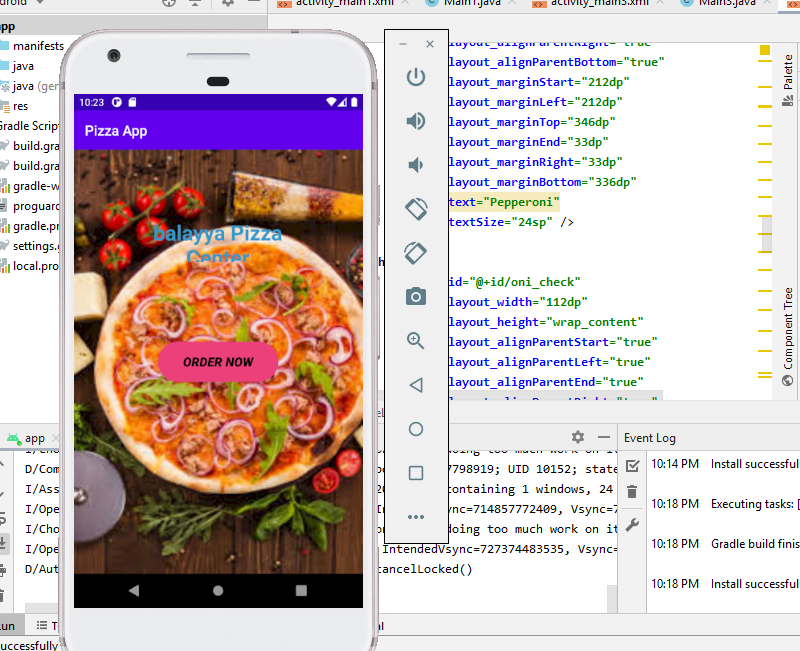
Task: Expand the java (generated) folder
Action: tap(31, 86)
